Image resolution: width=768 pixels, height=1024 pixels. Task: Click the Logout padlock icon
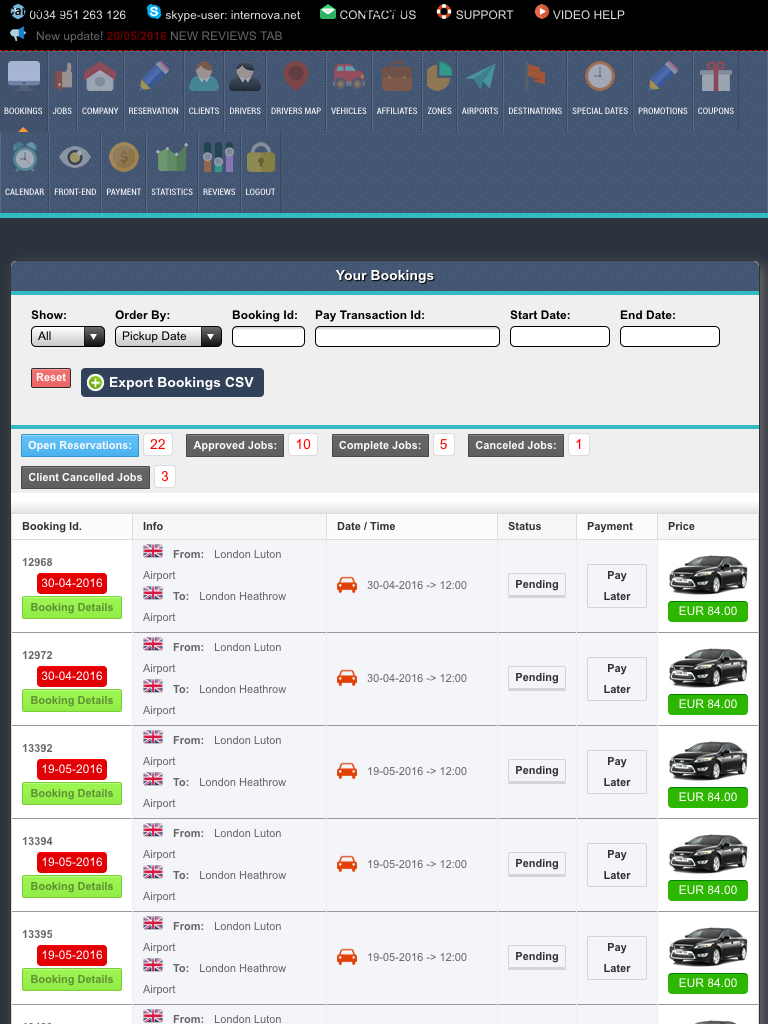click(261, 157)
